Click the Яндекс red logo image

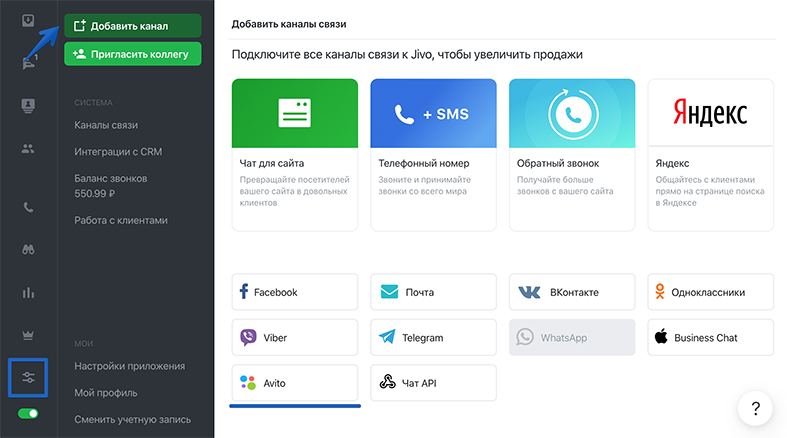[x=710, y=112]
